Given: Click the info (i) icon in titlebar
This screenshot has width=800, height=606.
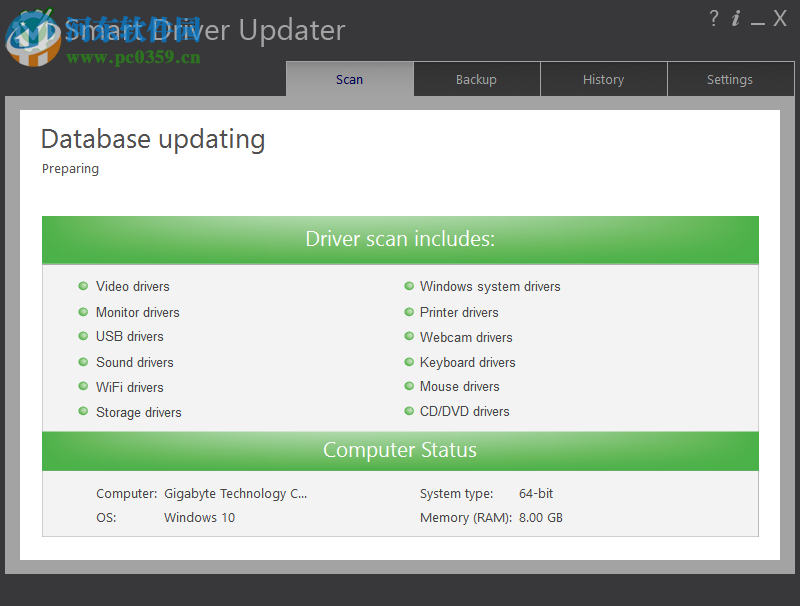Looking at the screenshot, I should (736, 18).
